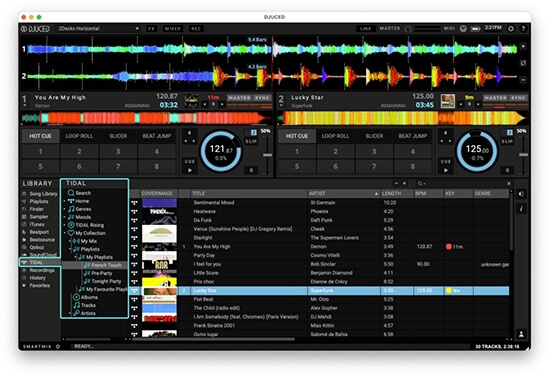Screen dimensions: 550x377
Task: Open the track info 'i' icon
Action: pyautogui.click(x=521, y=209)
